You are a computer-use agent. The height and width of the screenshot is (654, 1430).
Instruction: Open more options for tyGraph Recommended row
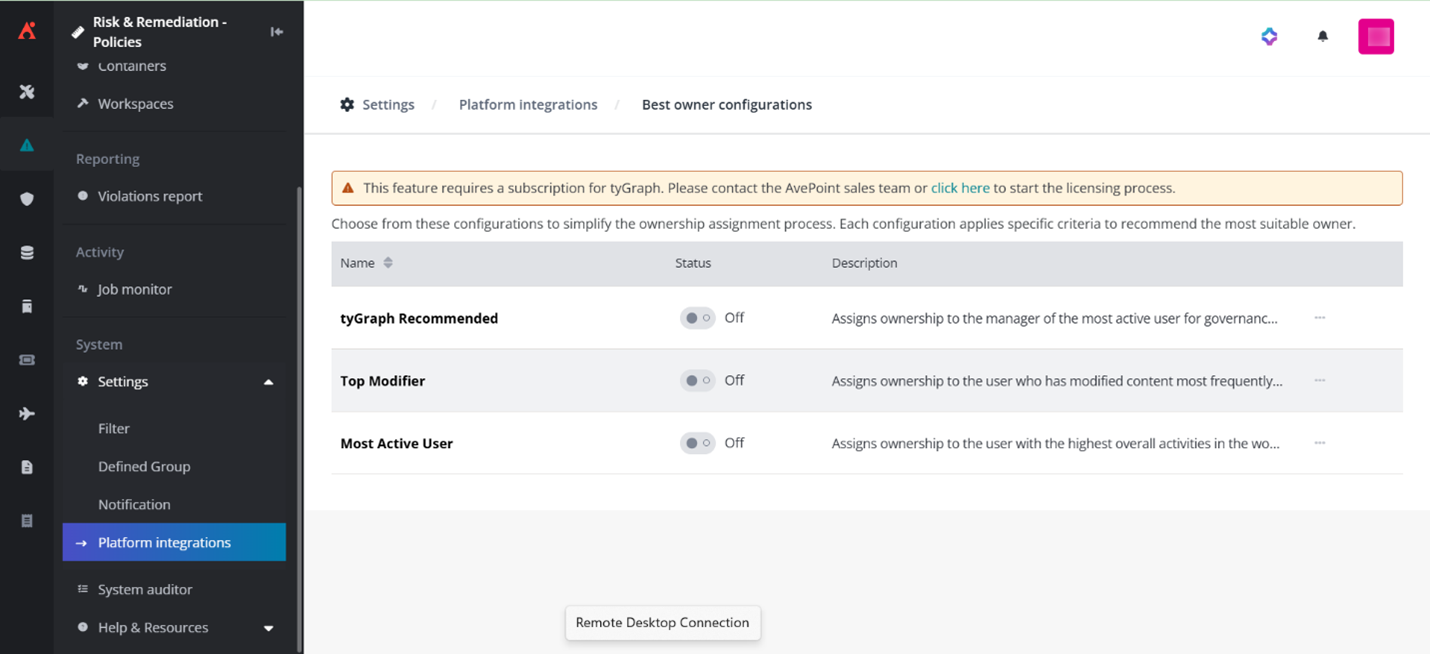point(1319,318)
